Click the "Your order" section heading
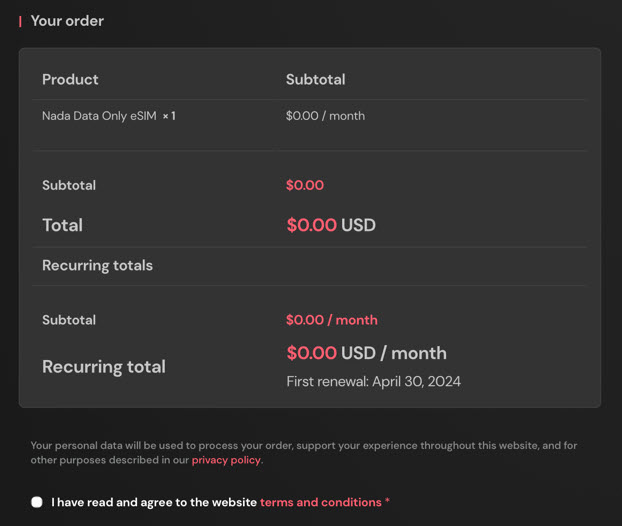This screenshot has height=526, width=622. [67, 21]
